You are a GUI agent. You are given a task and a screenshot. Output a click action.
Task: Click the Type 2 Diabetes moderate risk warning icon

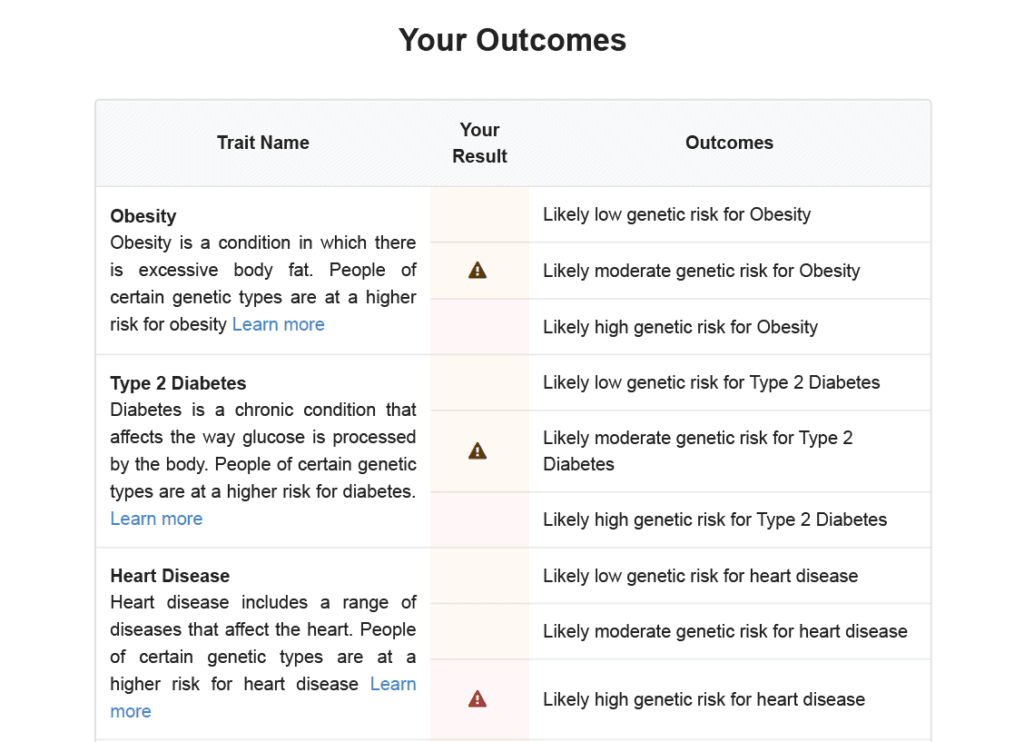(x=477, y=451)
